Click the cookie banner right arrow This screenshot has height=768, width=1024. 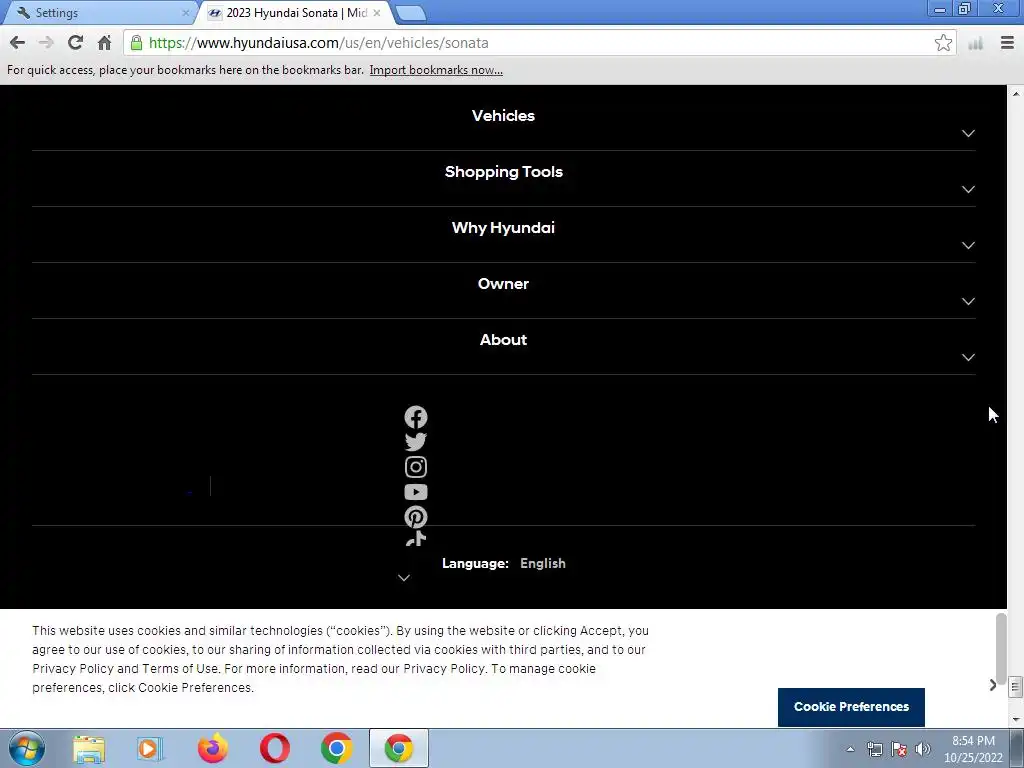click(993, 685)
